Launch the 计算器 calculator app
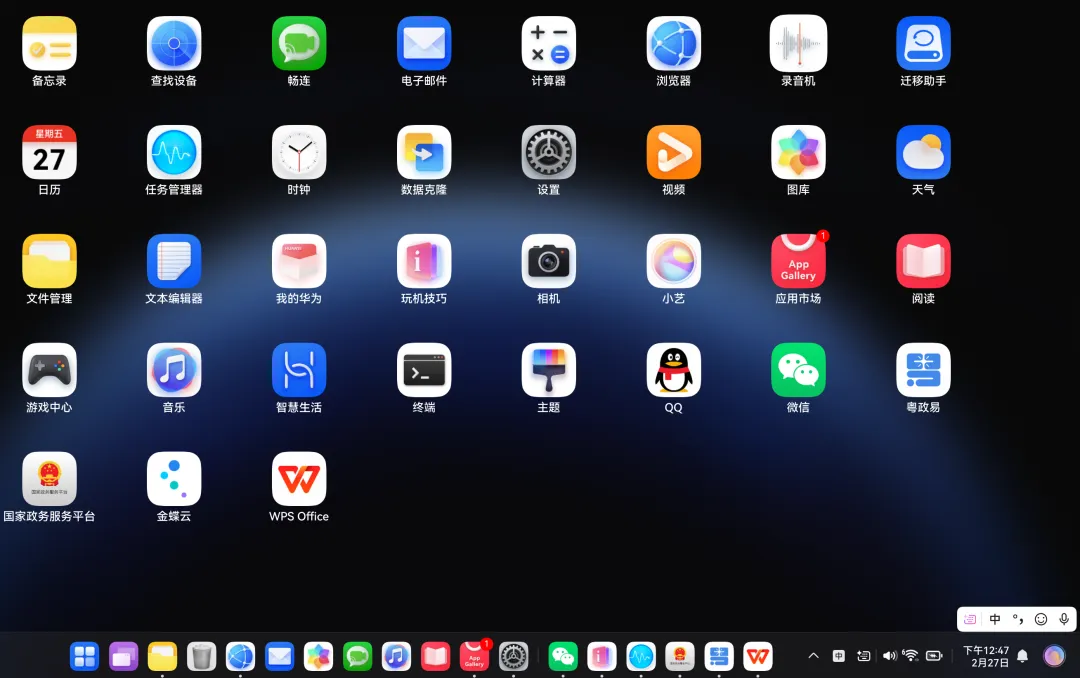 548,43
